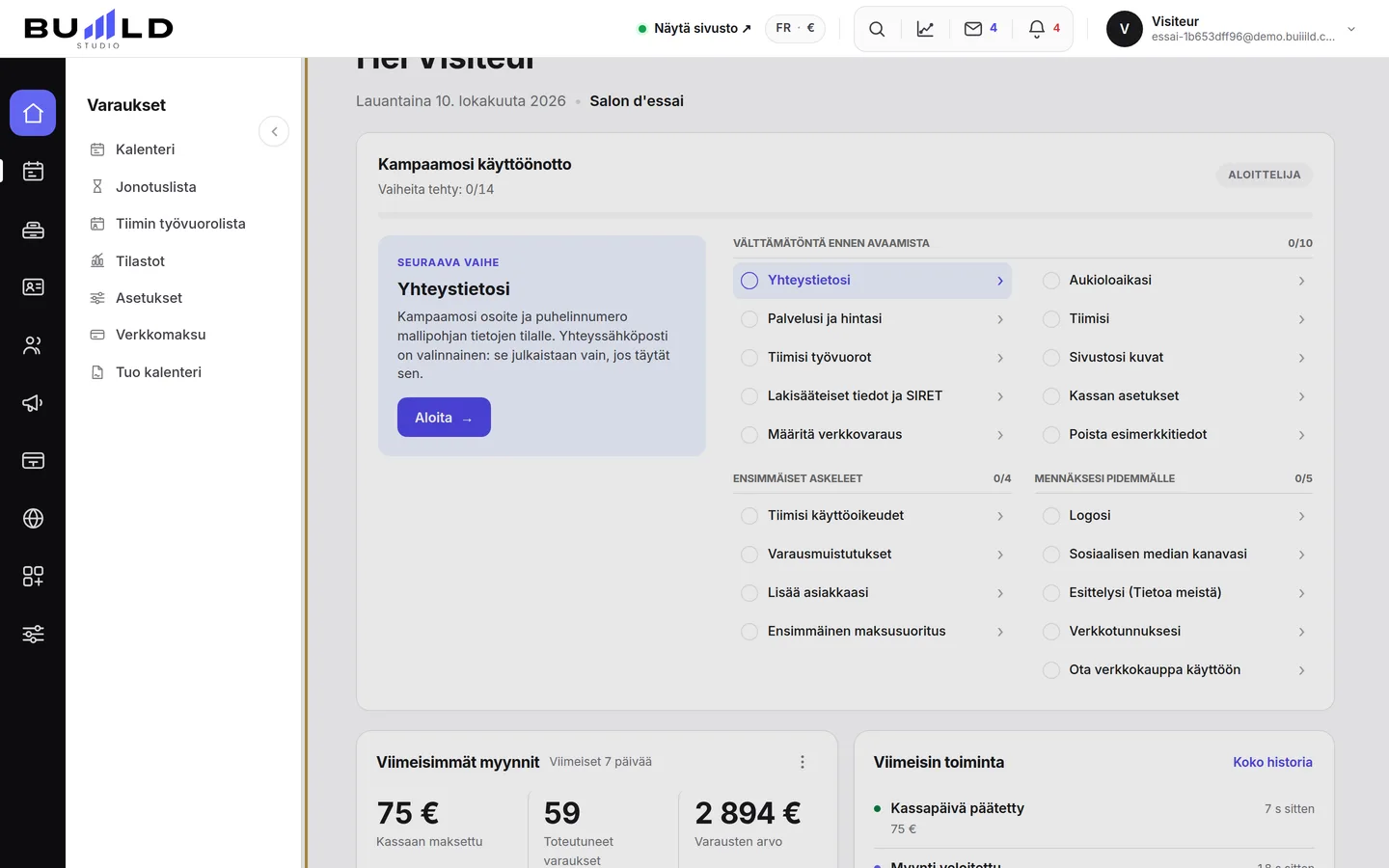This screenshot has width=1389, height=868.
Task: Open the globe website sidebar icon
Action: (x=33, y=519)
